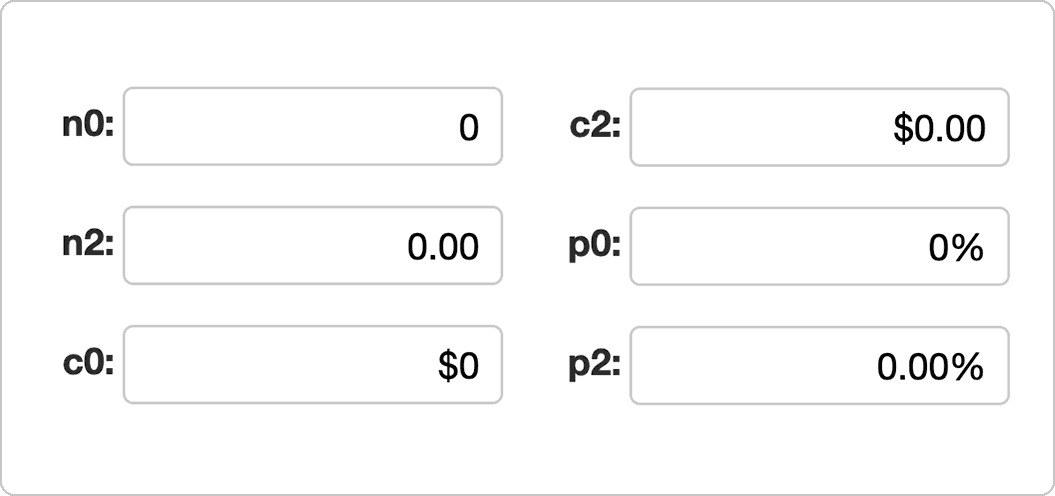The image size is (1055, 496).
Task: Select the c0 currency input
Action: pyautogui.click(x=312, y=365)
